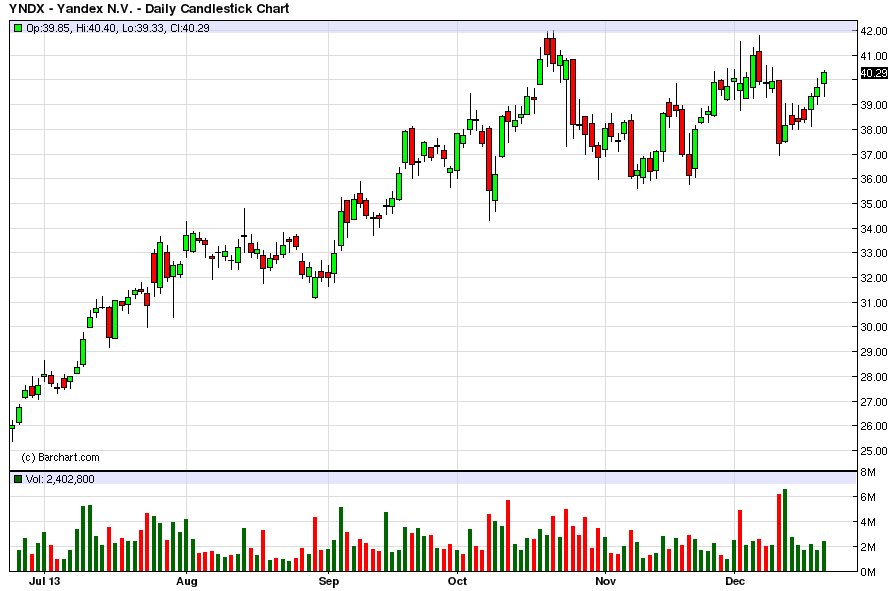Click the 41.00 price axis label

874,56
